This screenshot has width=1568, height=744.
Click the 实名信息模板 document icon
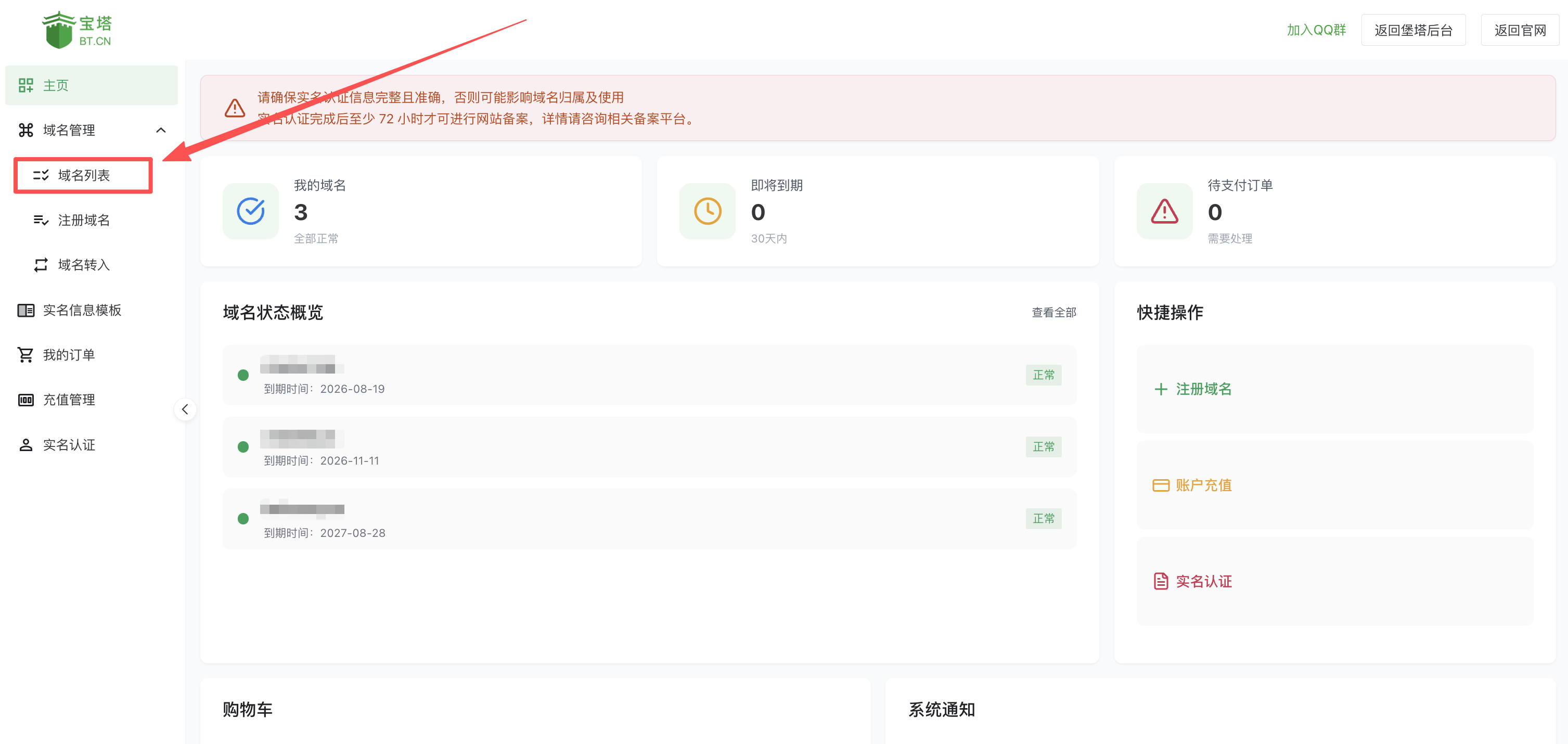pos(25,310)
